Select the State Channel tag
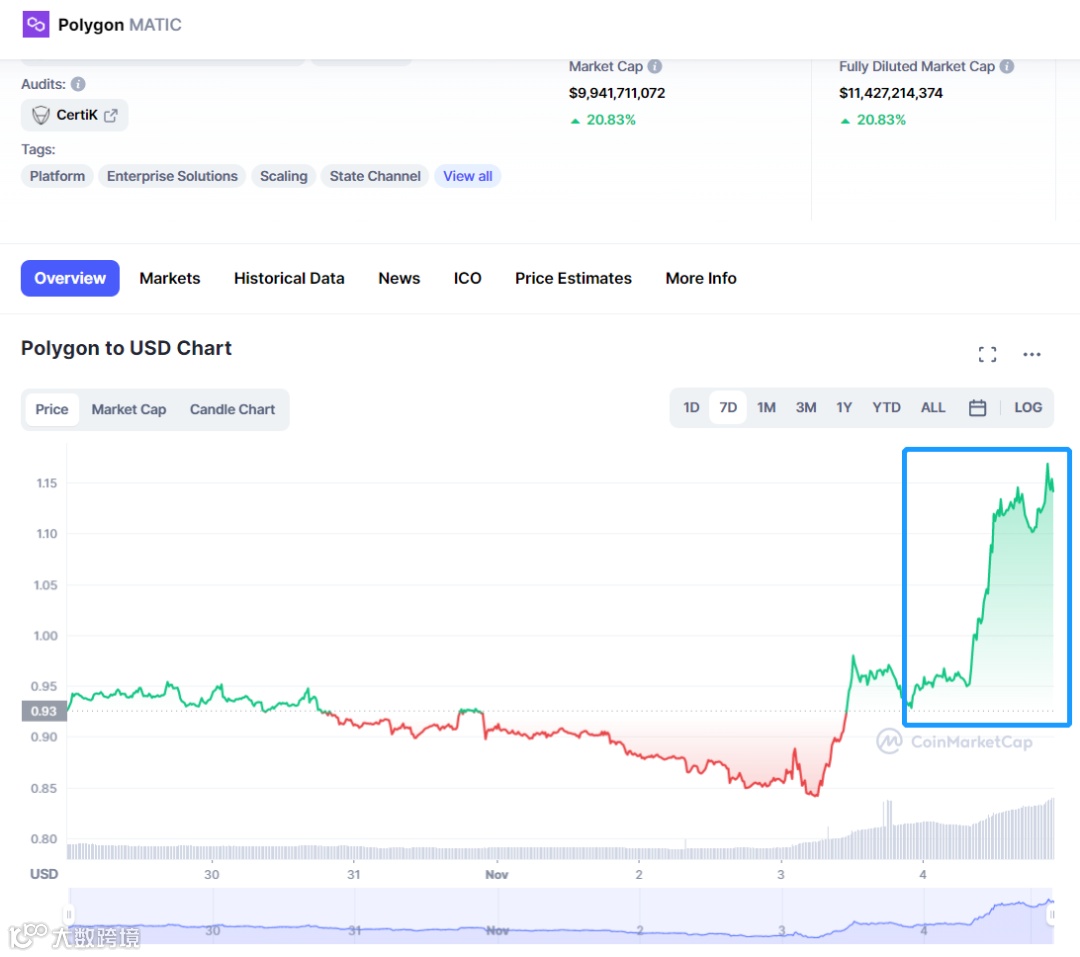Image resolution: width=1080 pixels, height=957 pixels. (x=375, y=176)
